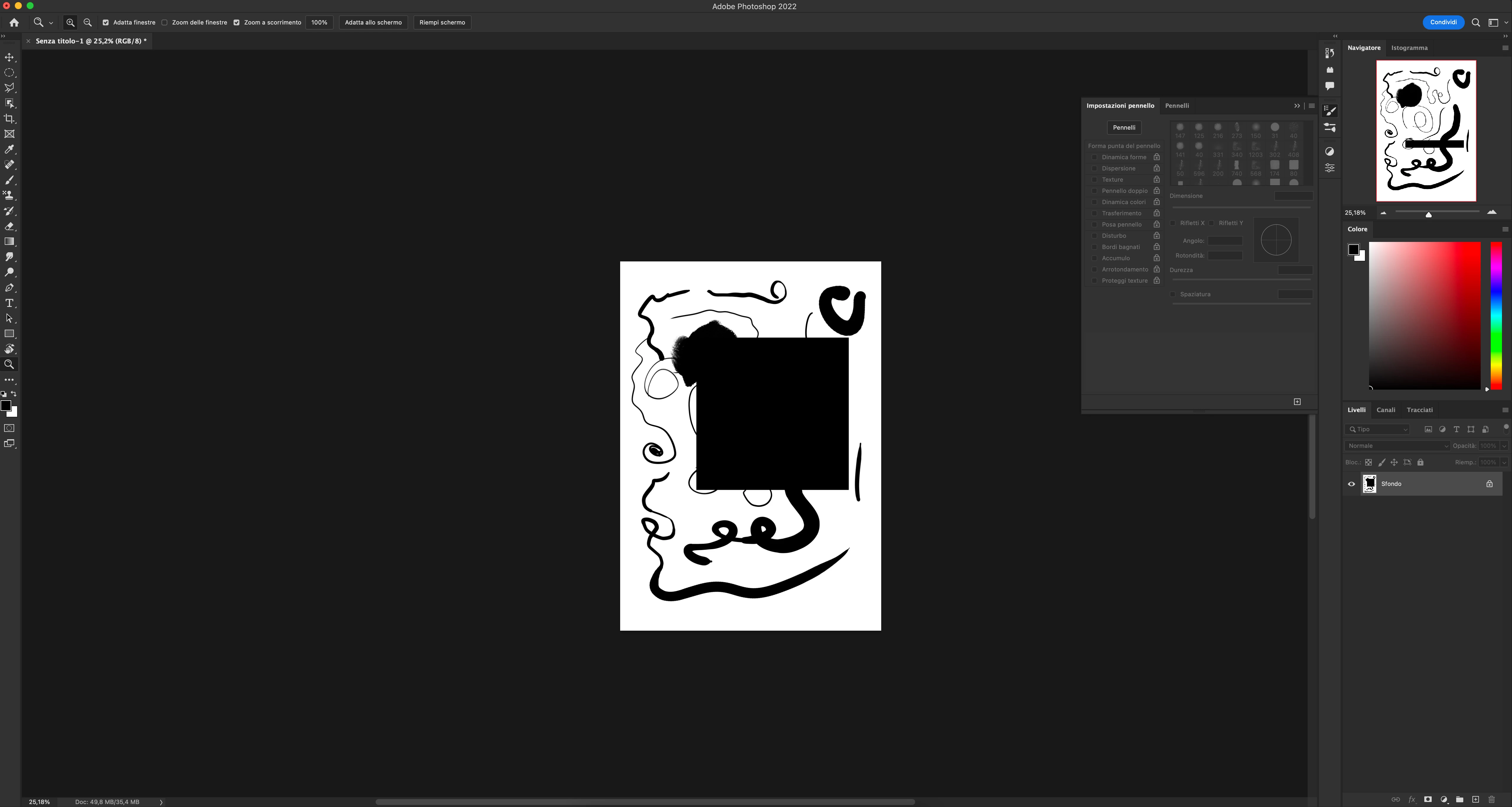The image size is (1512, 807).
Task: Select the Crop tool
Action: pyautogui.click(x=9, y=118)
